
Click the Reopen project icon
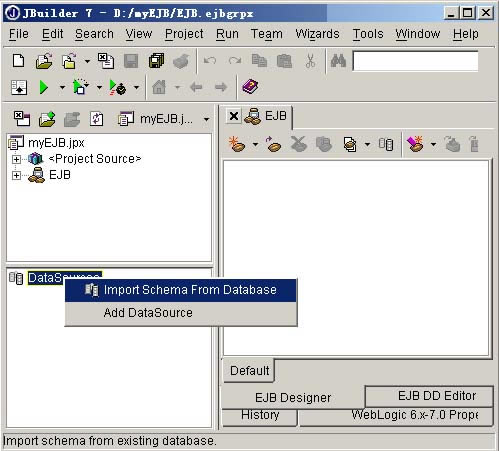pos(69,61)
